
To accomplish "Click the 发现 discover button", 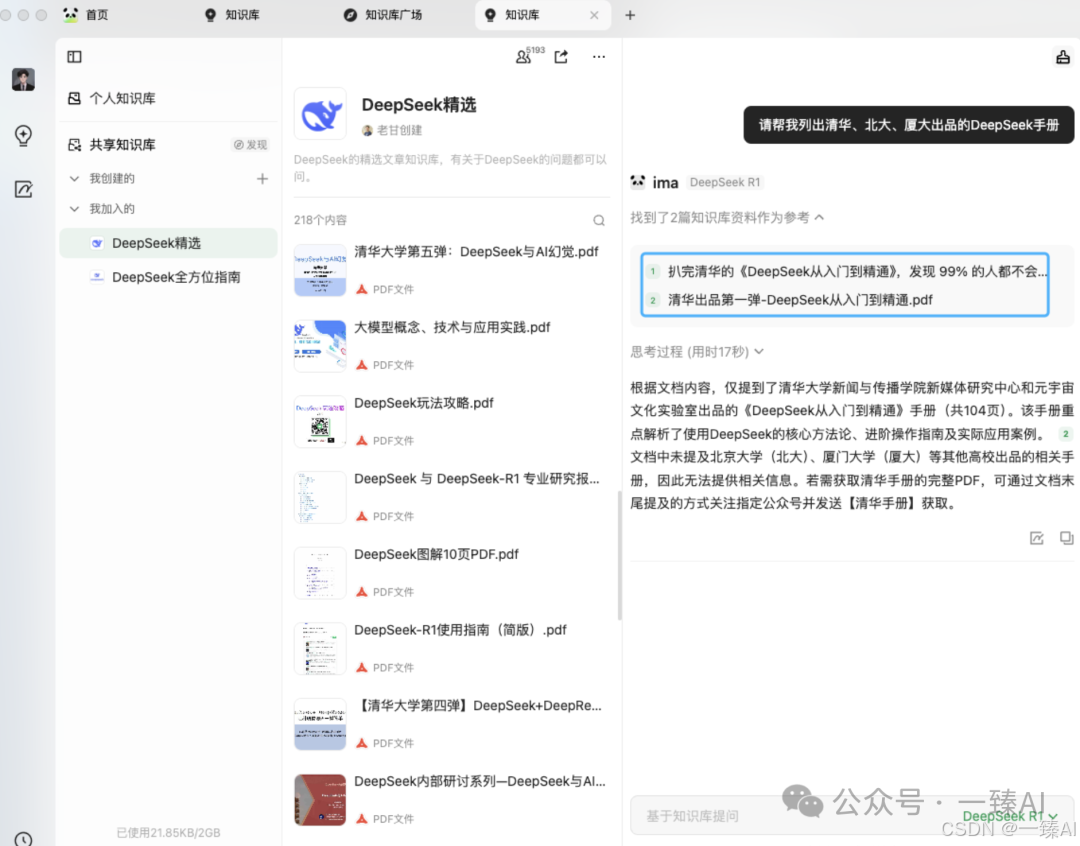I will (250, 145).
